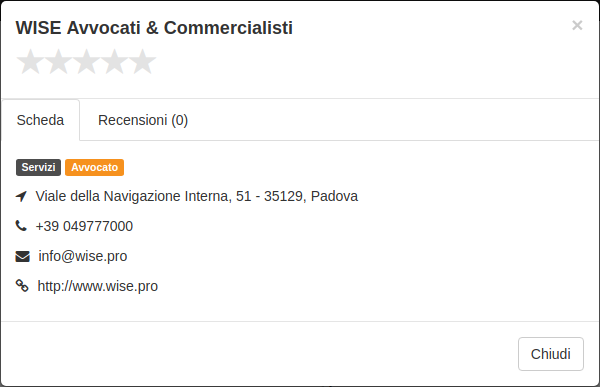Rate with the second star
The width and height of the screenshot is (600, 387).
(x=58, y=61)
